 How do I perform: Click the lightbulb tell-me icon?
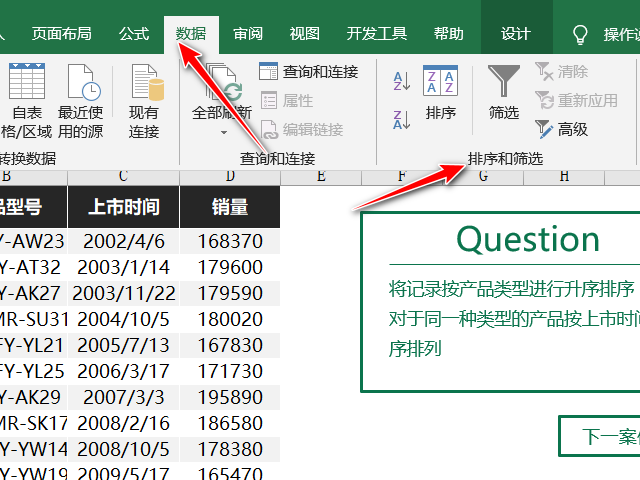(x=580, y=35)
